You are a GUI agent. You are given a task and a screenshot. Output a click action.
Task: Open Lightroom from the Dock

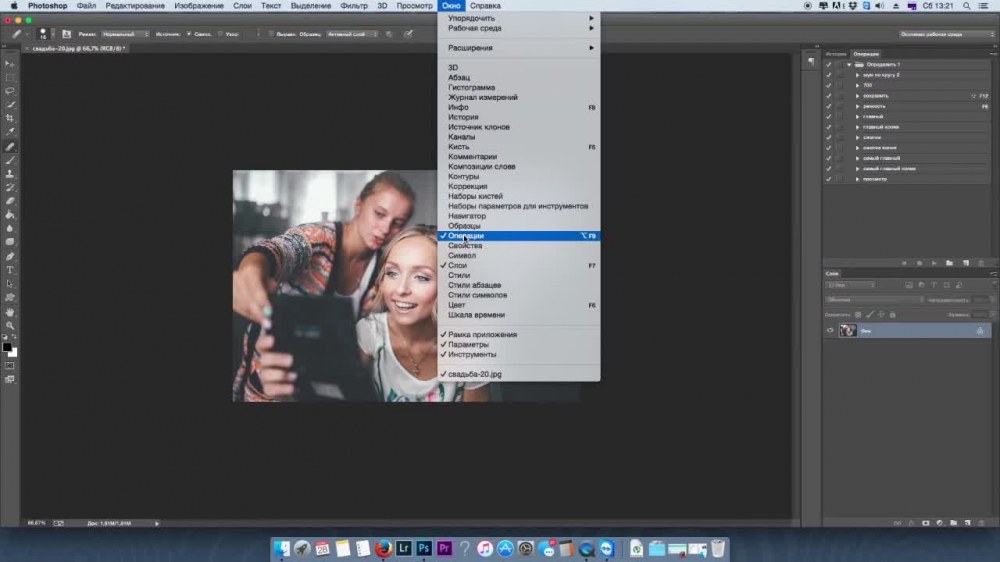click(x=404, y=548)
